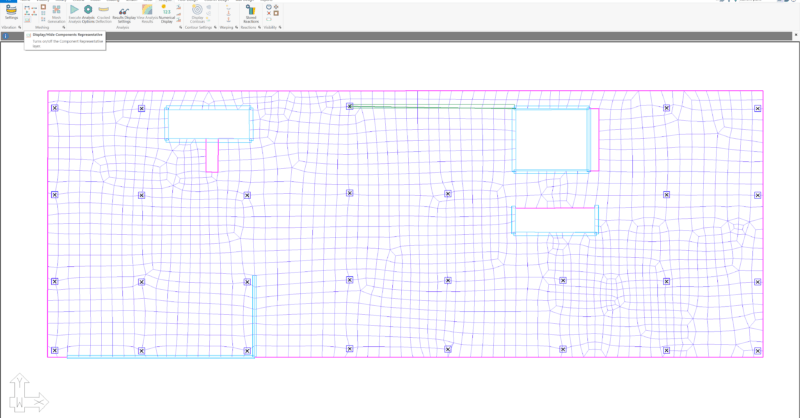
Task: Click the Mesh Generation tool
Action: 57,13
